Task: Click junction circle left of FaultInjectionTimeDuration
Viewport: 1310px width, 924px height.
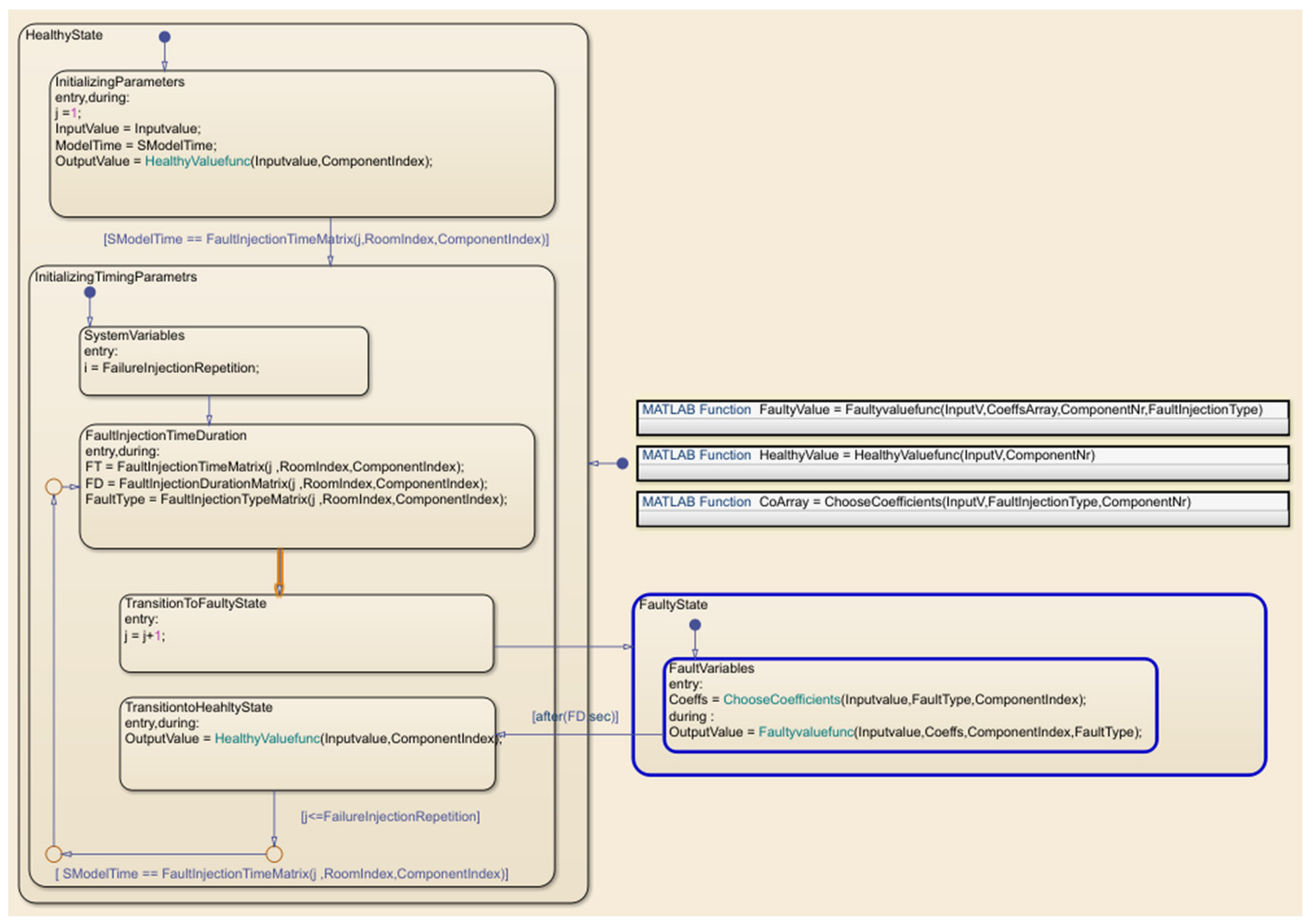Action: (x=54, y=487)
